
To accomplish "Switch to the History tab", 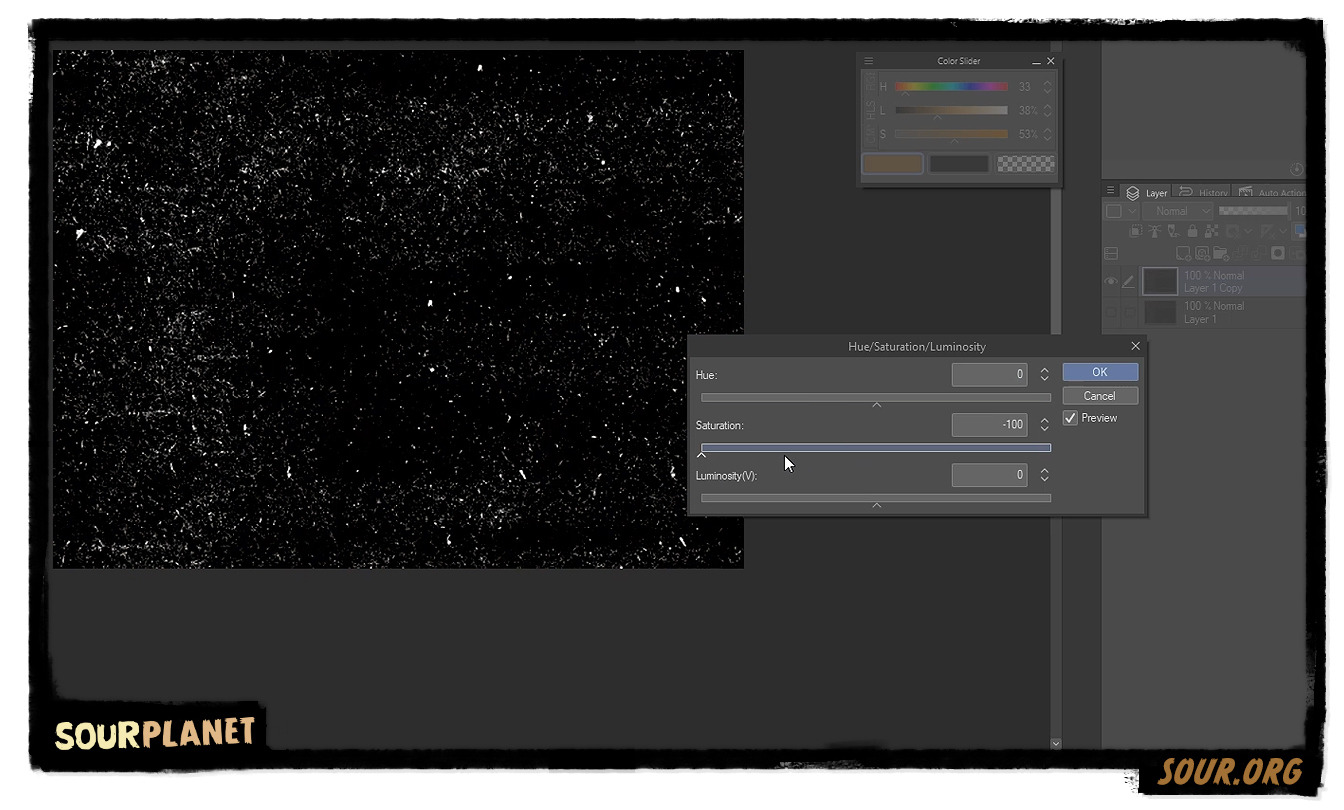I will pos(1214,192).
